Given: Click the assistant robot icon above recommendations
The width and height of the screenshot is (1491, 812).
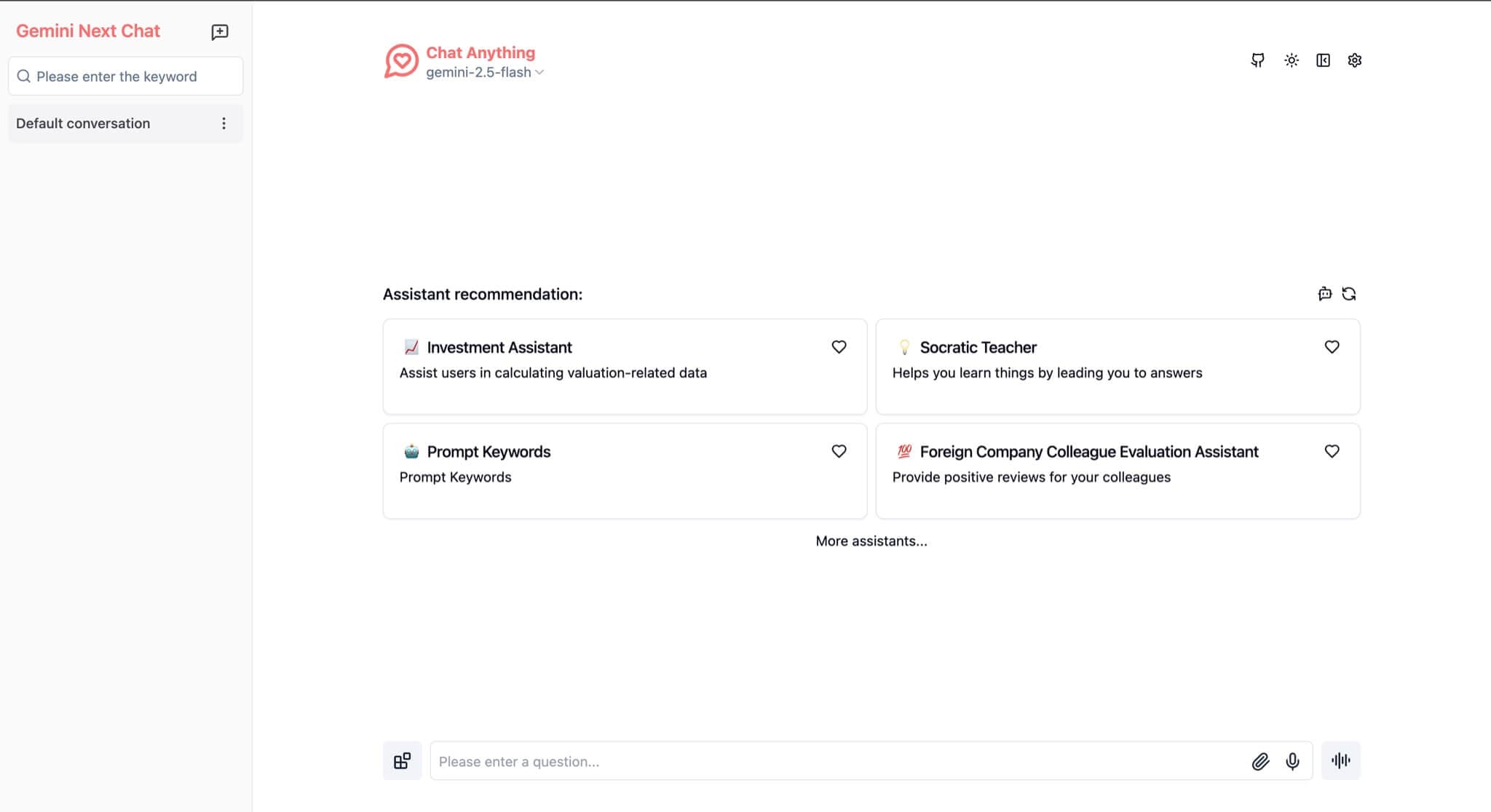Looking at the screenshot, I should [1324, 294].
